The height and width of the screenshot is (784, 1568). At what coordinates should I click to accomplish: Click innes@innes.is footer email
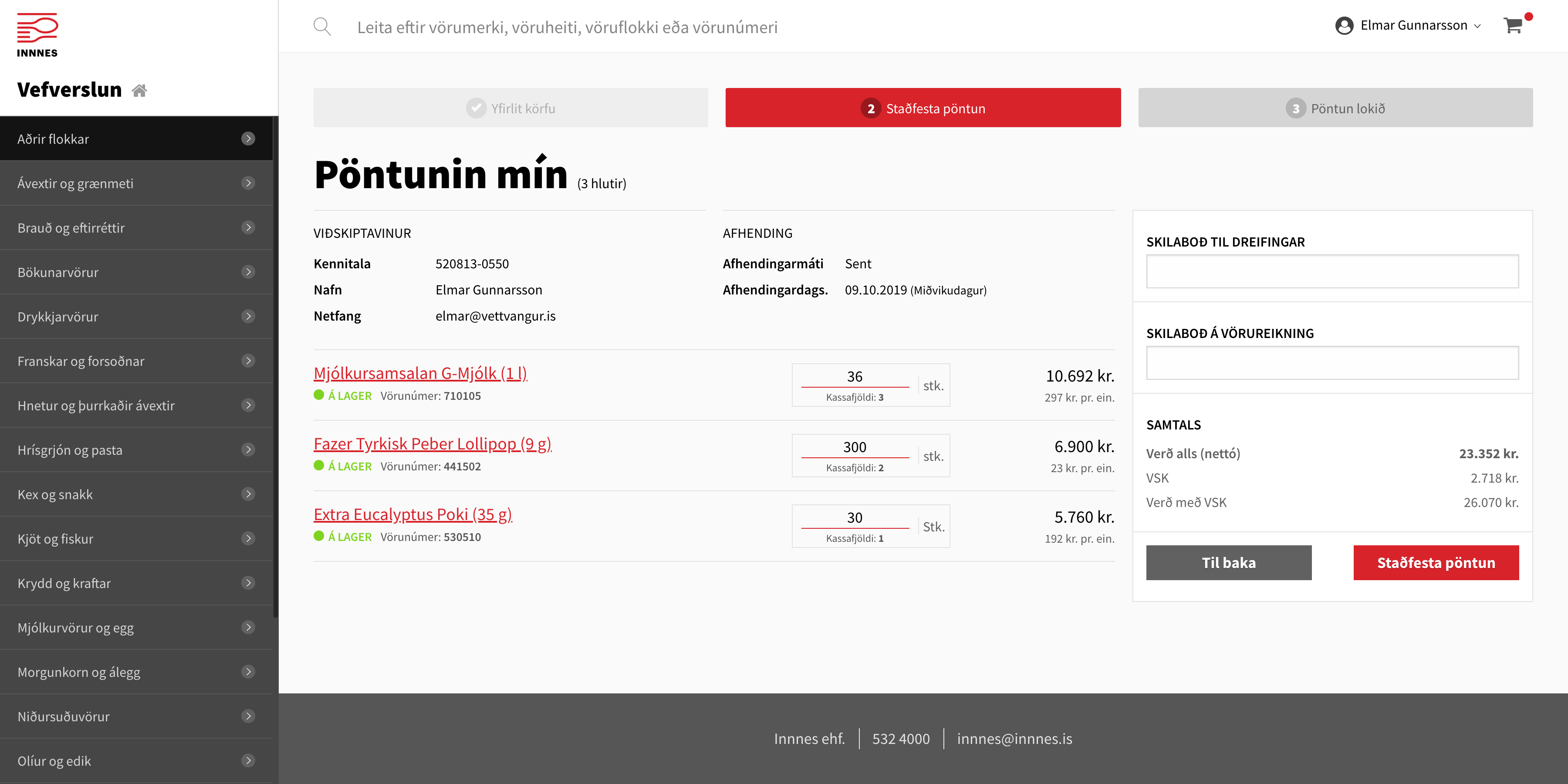[1015, 738]
